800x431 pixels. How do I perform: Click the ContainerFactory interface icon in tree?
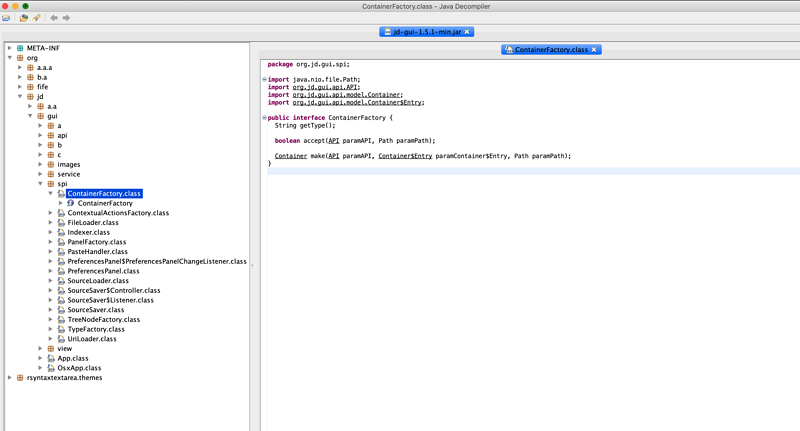coord(71,203)
